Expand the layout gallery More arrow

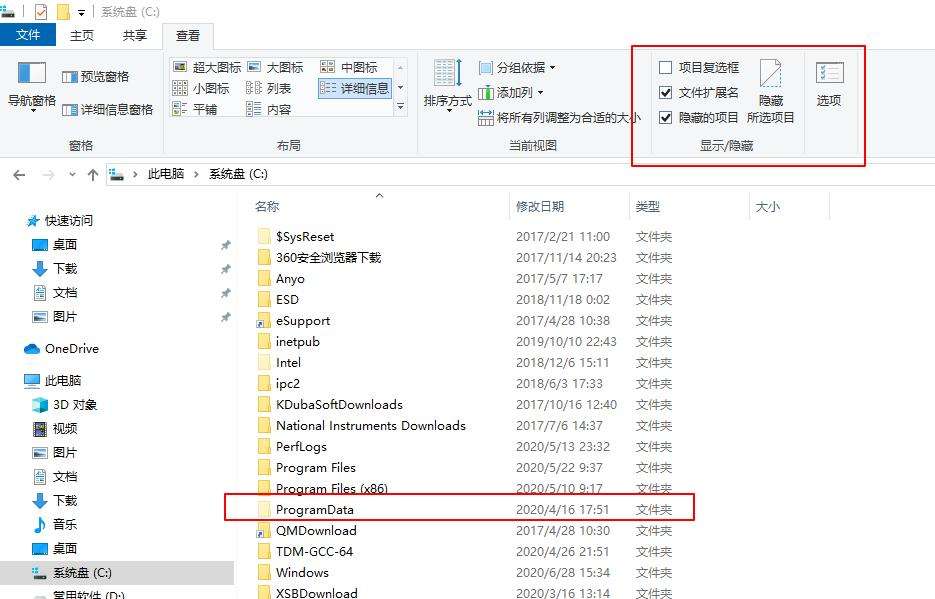401,107
